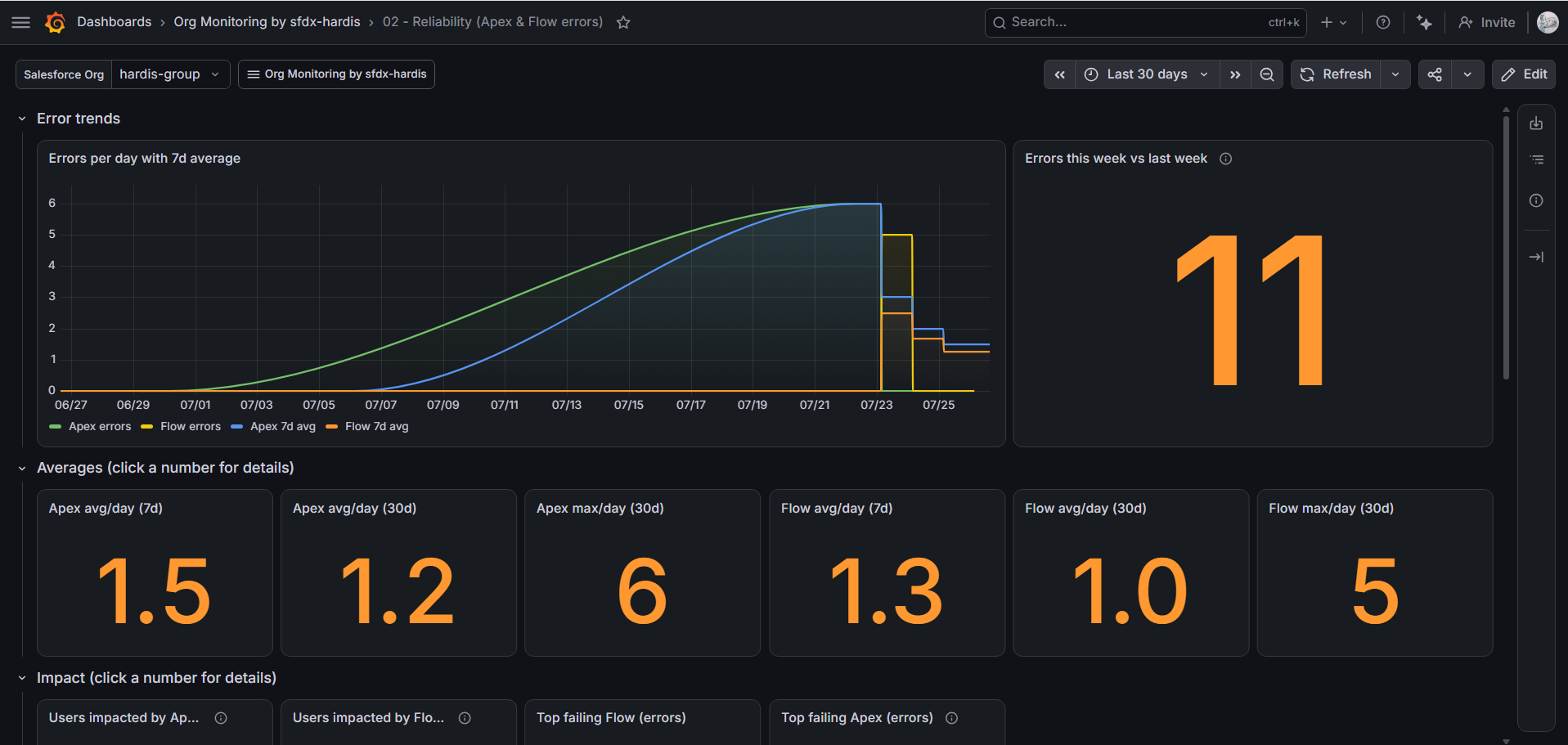Toggle Flow errors series in legend
Viewport: 1568px width, 745px height.
(182, 427)
